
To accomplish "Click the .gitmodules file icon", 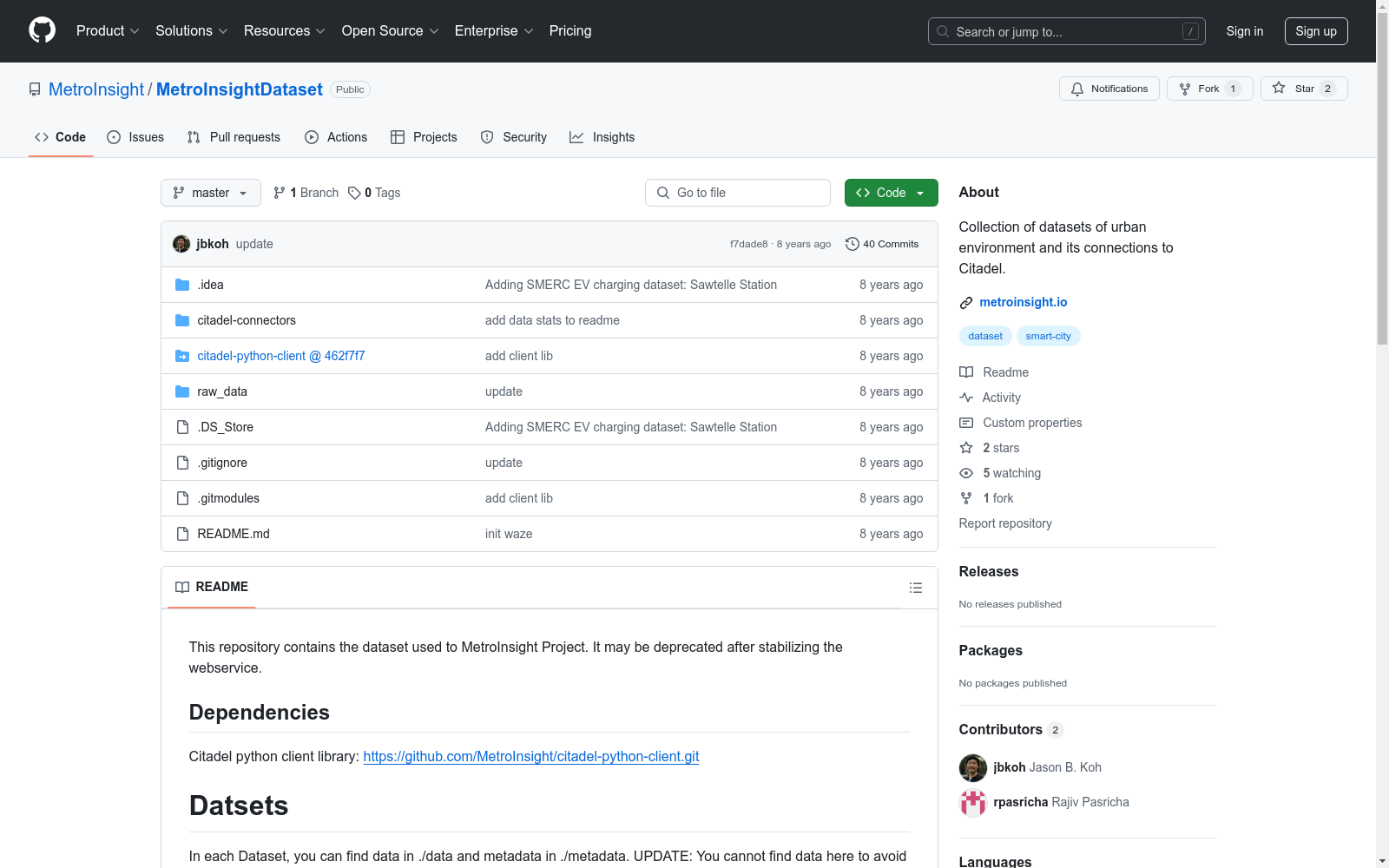I will (182, 498).
